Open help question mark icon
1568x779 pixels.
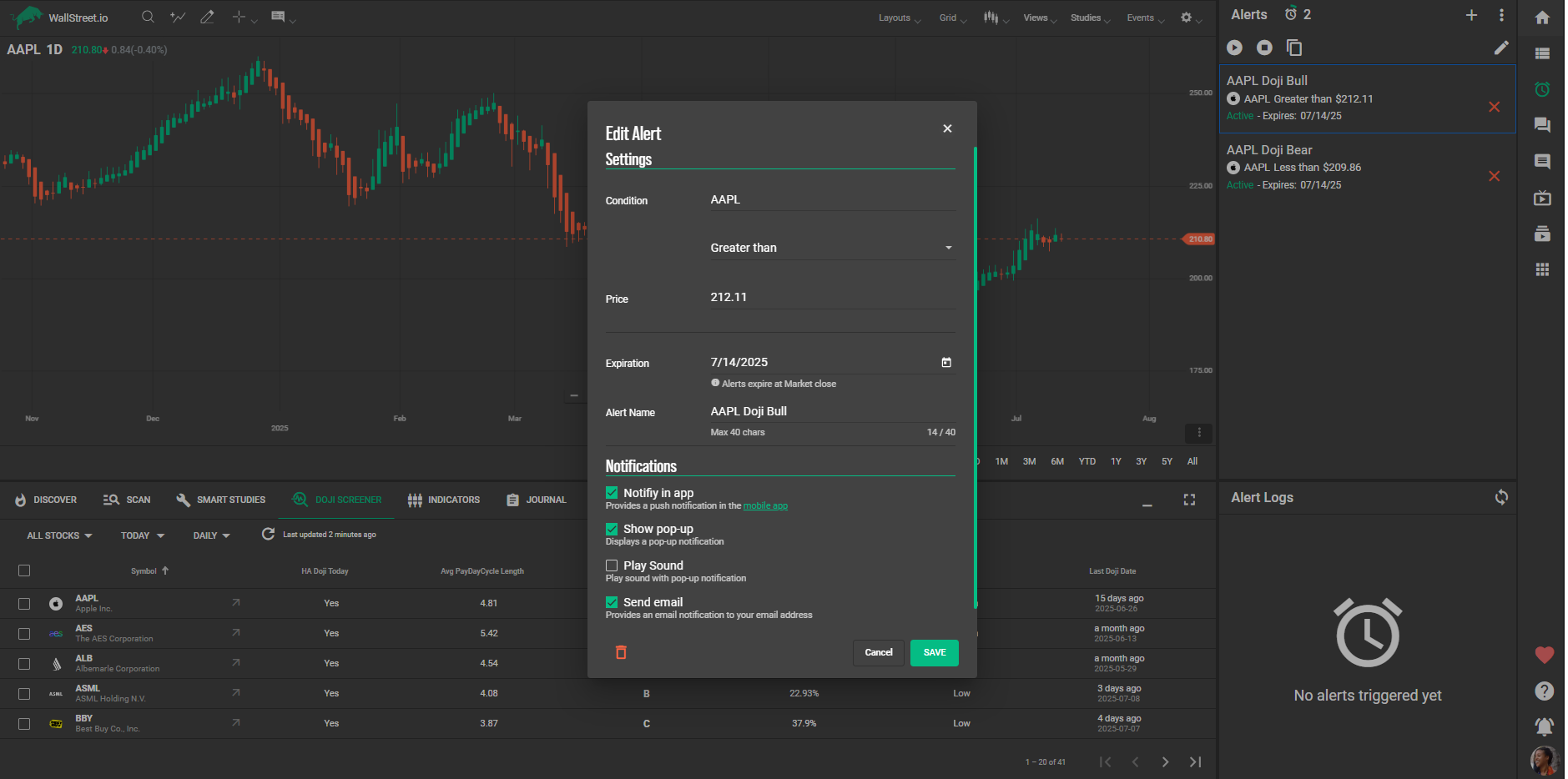(x=1544, y=691)
